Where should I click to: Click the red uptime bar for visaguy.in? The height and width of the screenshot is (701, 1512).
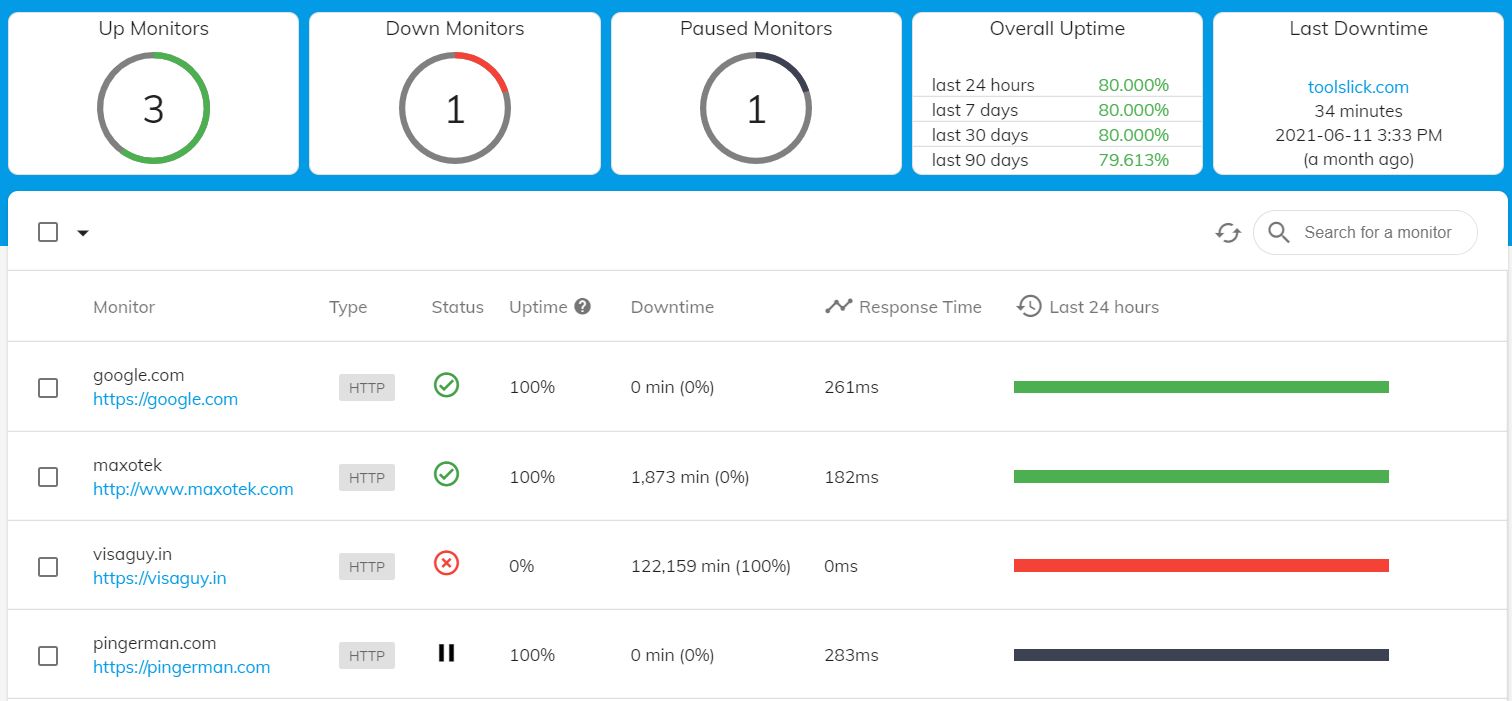(1200, 564)
